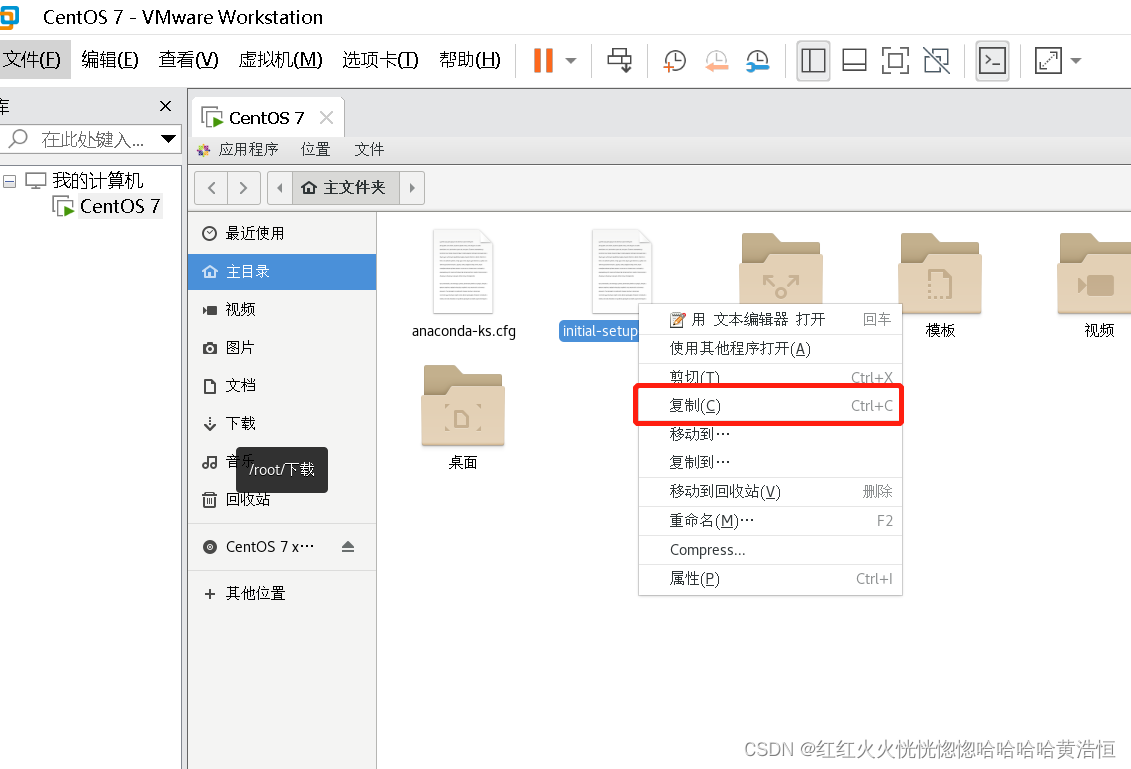Open 最近使用 in the file manager sidebar
This screenshot has height=769, width=1131.
point(282,234)
